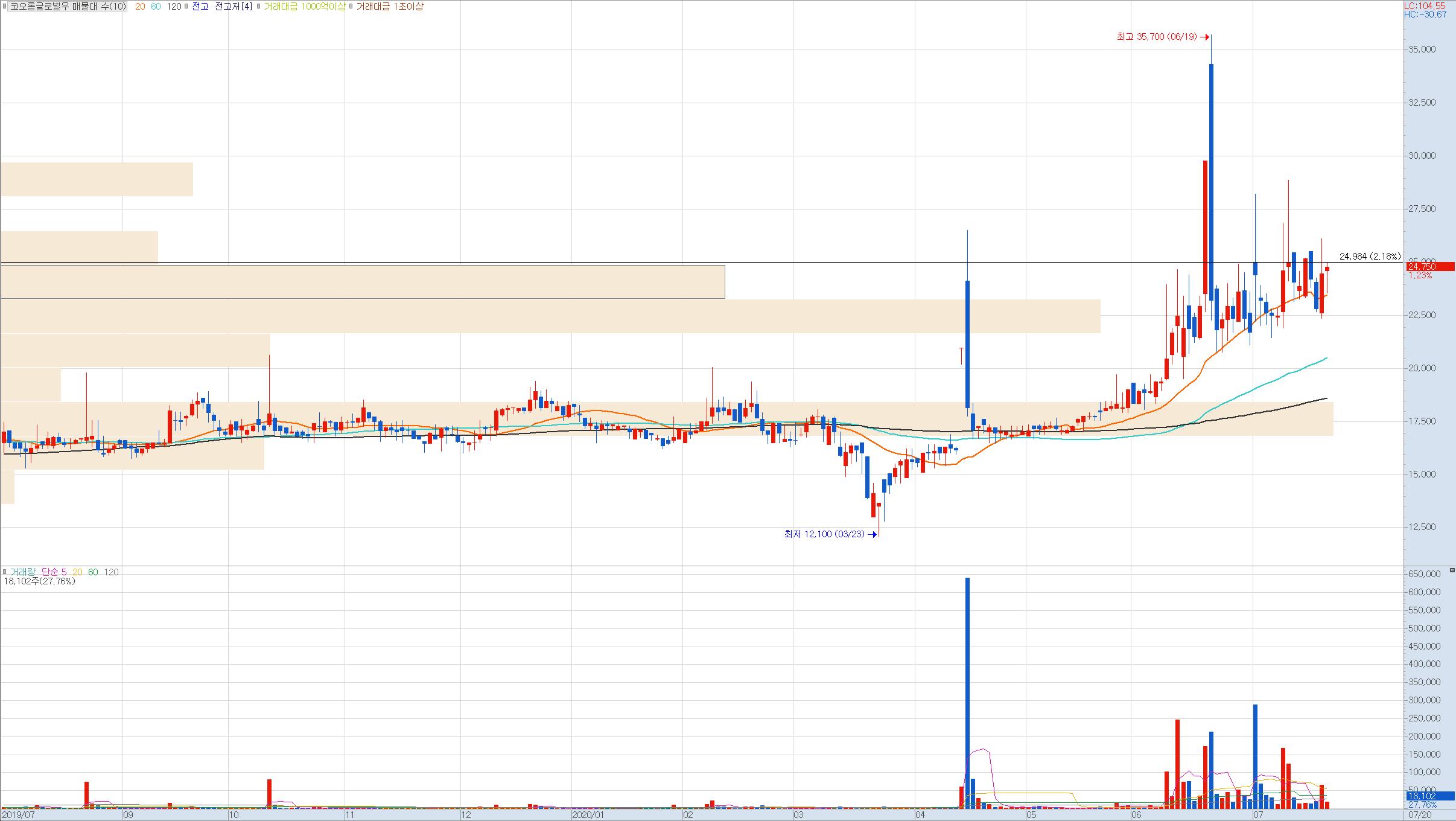Click the small marker before 코오롱글로벌우 legend
Viewport: 1456px width, 821px height.
(5, 7)
